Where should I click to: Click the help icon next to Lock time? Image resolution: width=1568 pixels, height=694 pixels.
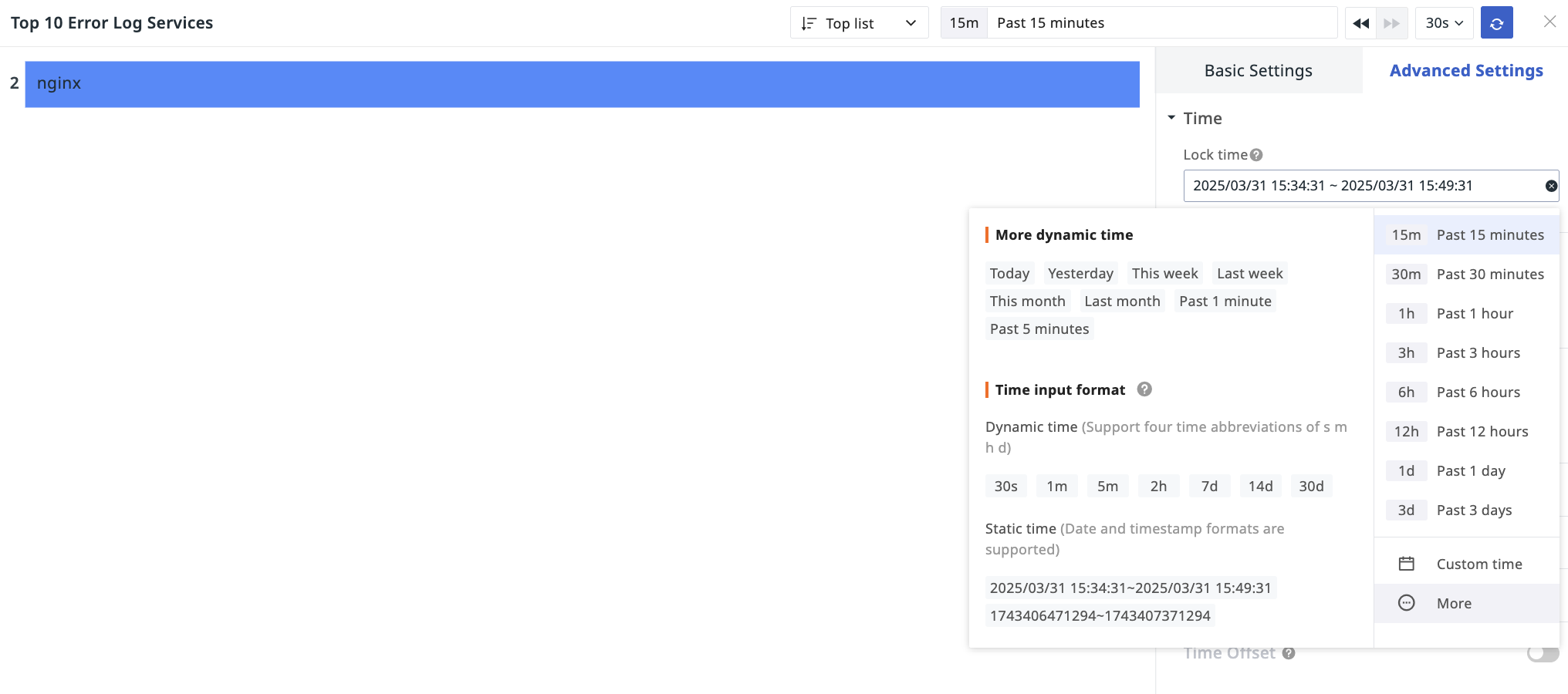[x=1256, y=155]
